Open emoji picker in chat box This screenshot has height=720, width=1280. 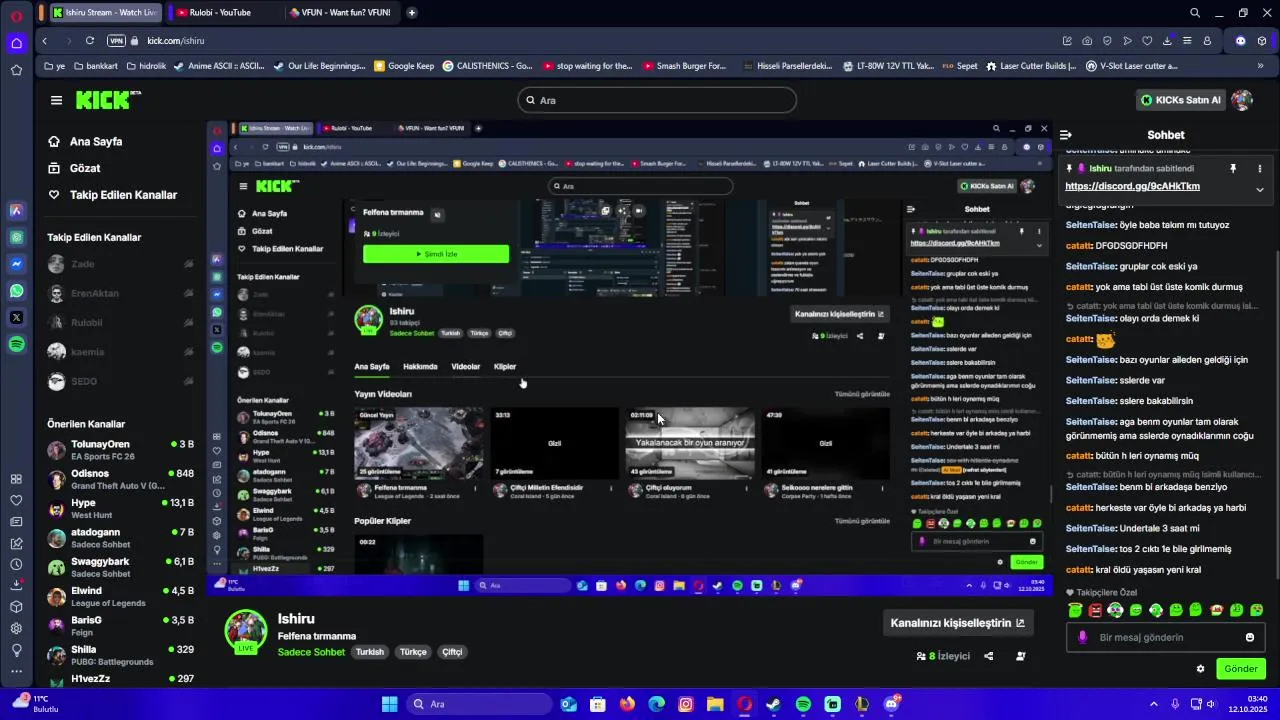pos(1249,637)
